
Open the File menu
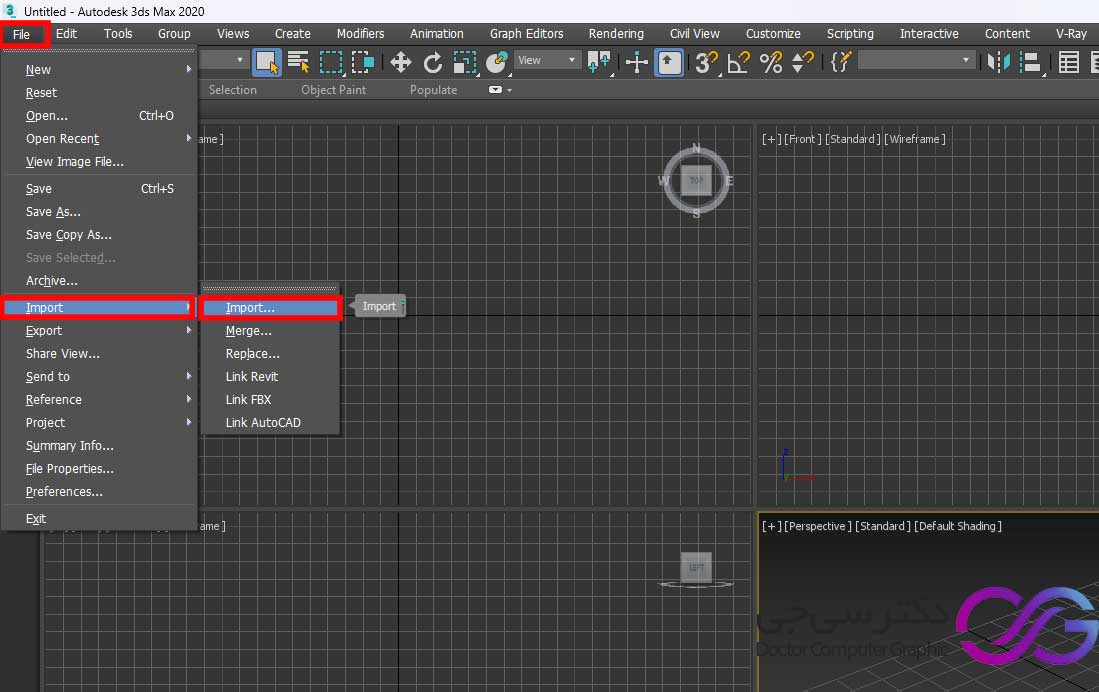(x=22, y=34)
